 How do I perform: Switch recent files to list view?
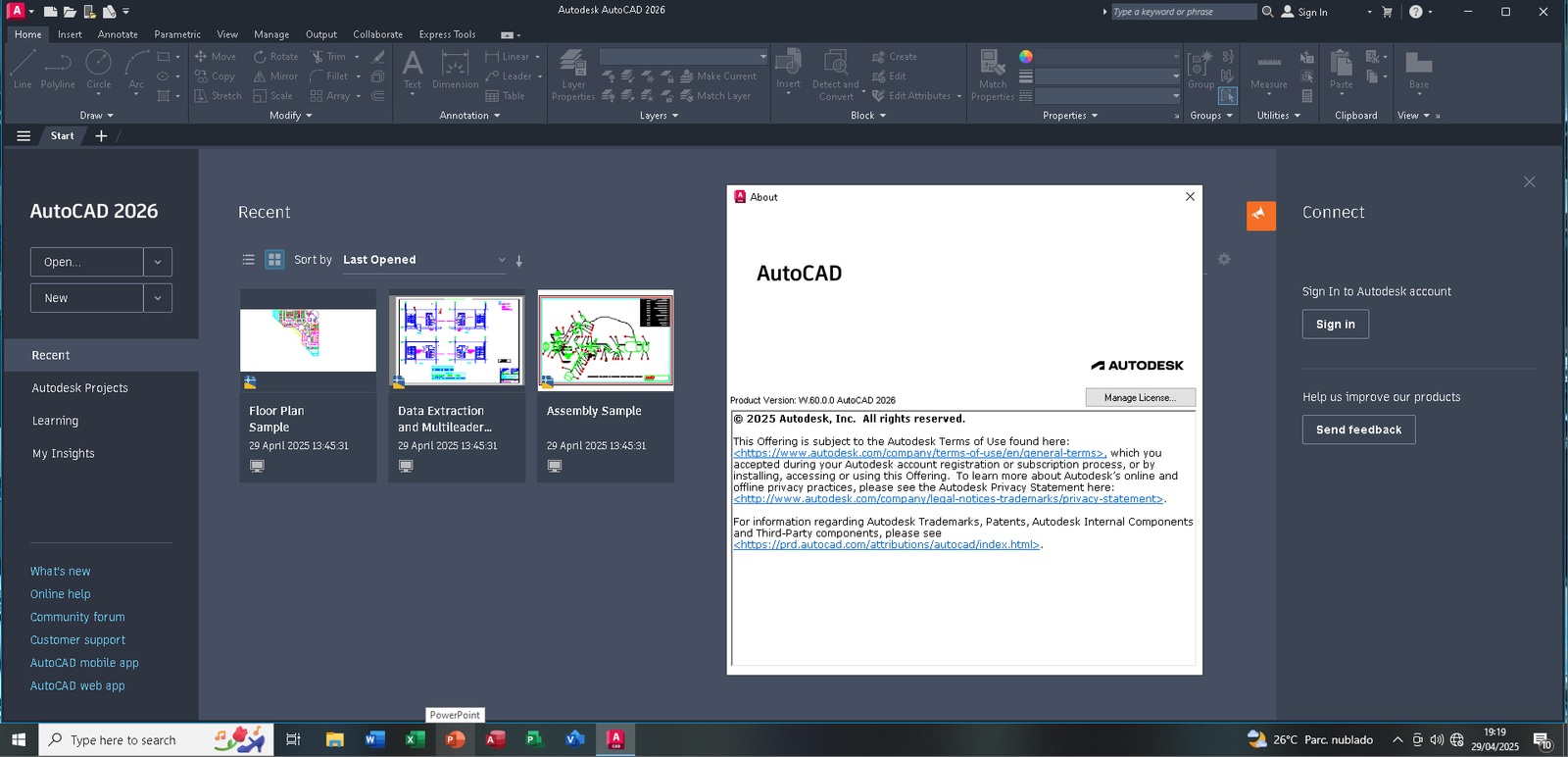pyautogui.click(x=249, y=260)
